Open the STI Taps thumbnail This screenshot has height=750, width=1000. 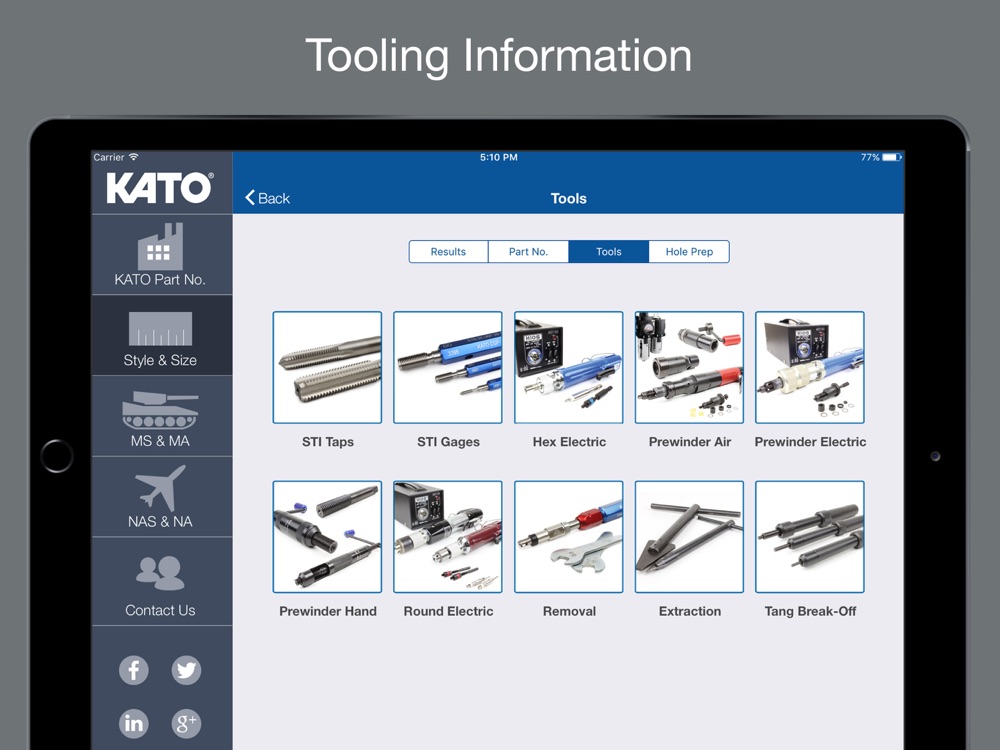tap(327, 367)
